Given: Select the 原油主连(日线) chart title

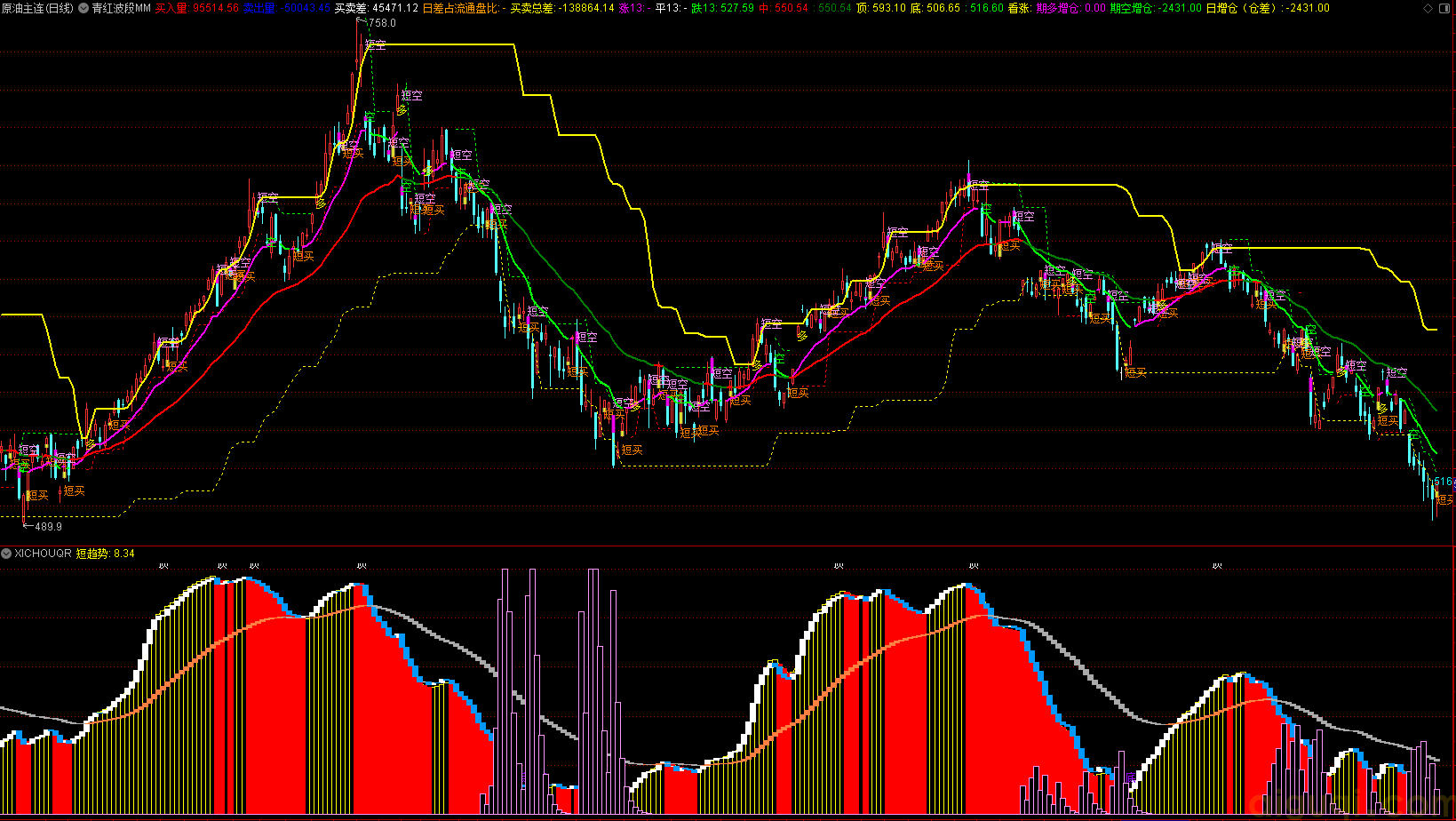Looking at the screenshot, I should pos(37,8).
